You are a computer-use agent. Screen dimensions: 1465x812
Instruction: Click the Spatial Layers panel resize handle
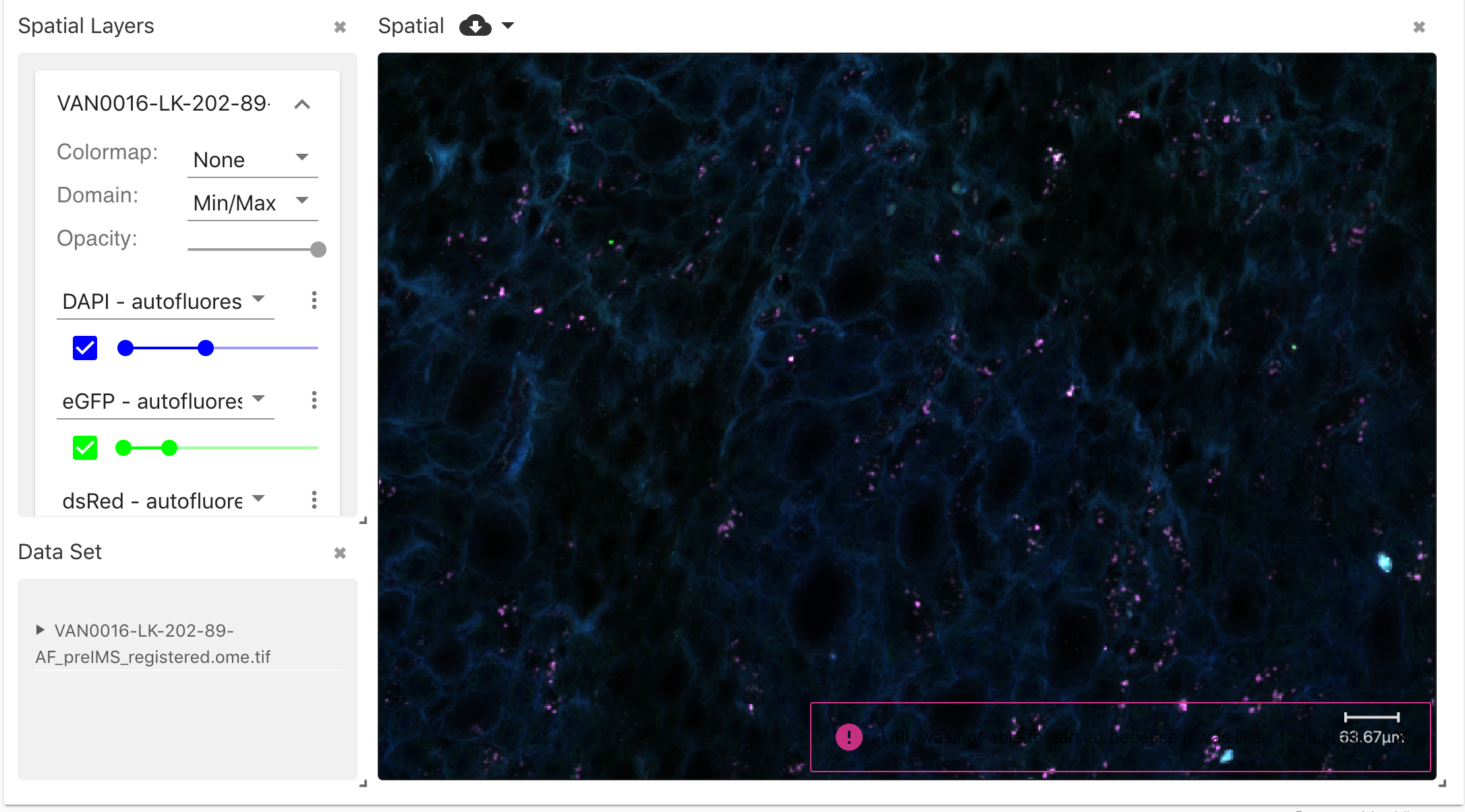pos(363,520)
